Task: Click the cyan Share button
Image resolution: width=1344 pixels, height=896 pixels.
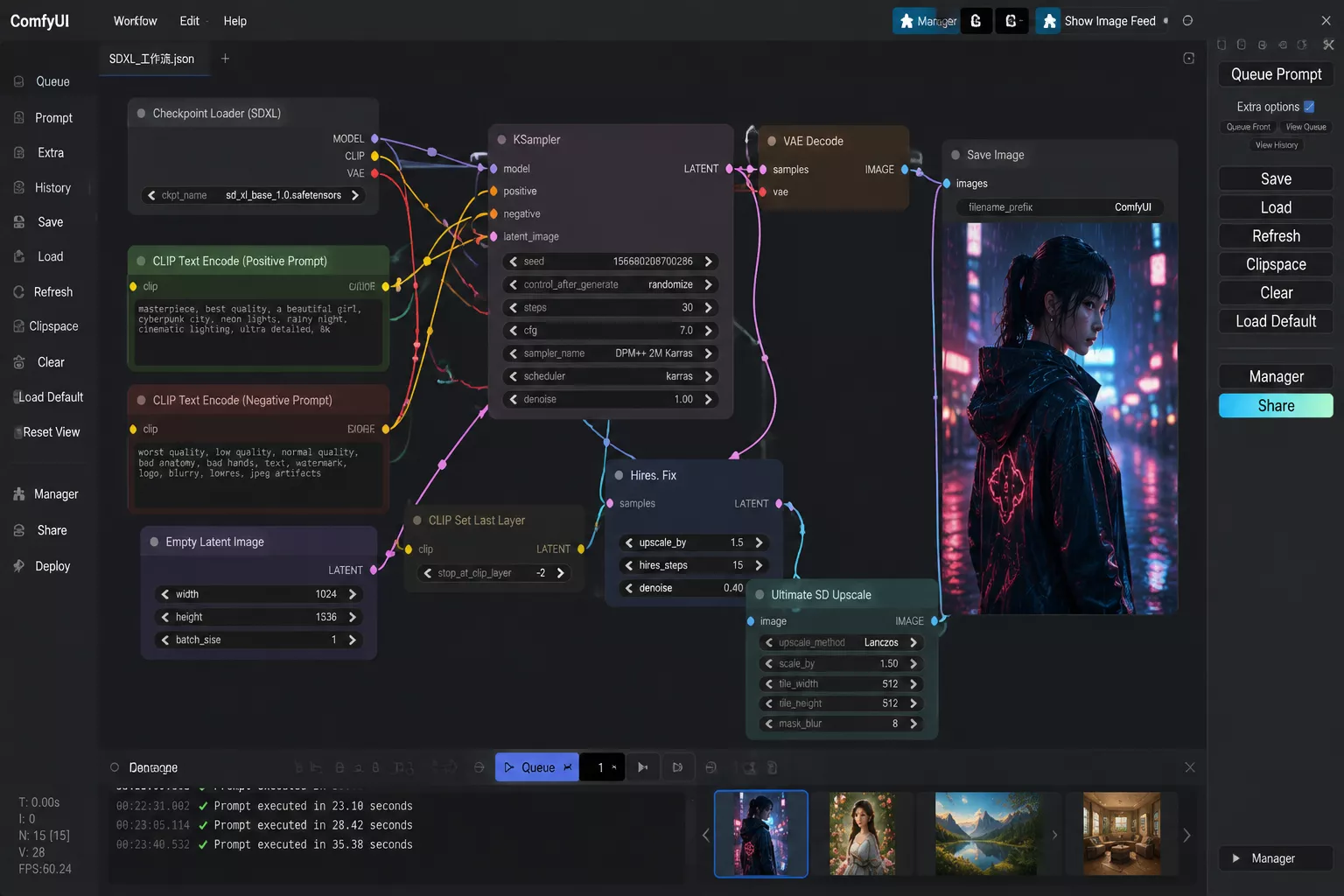Action: (1276, 406)
